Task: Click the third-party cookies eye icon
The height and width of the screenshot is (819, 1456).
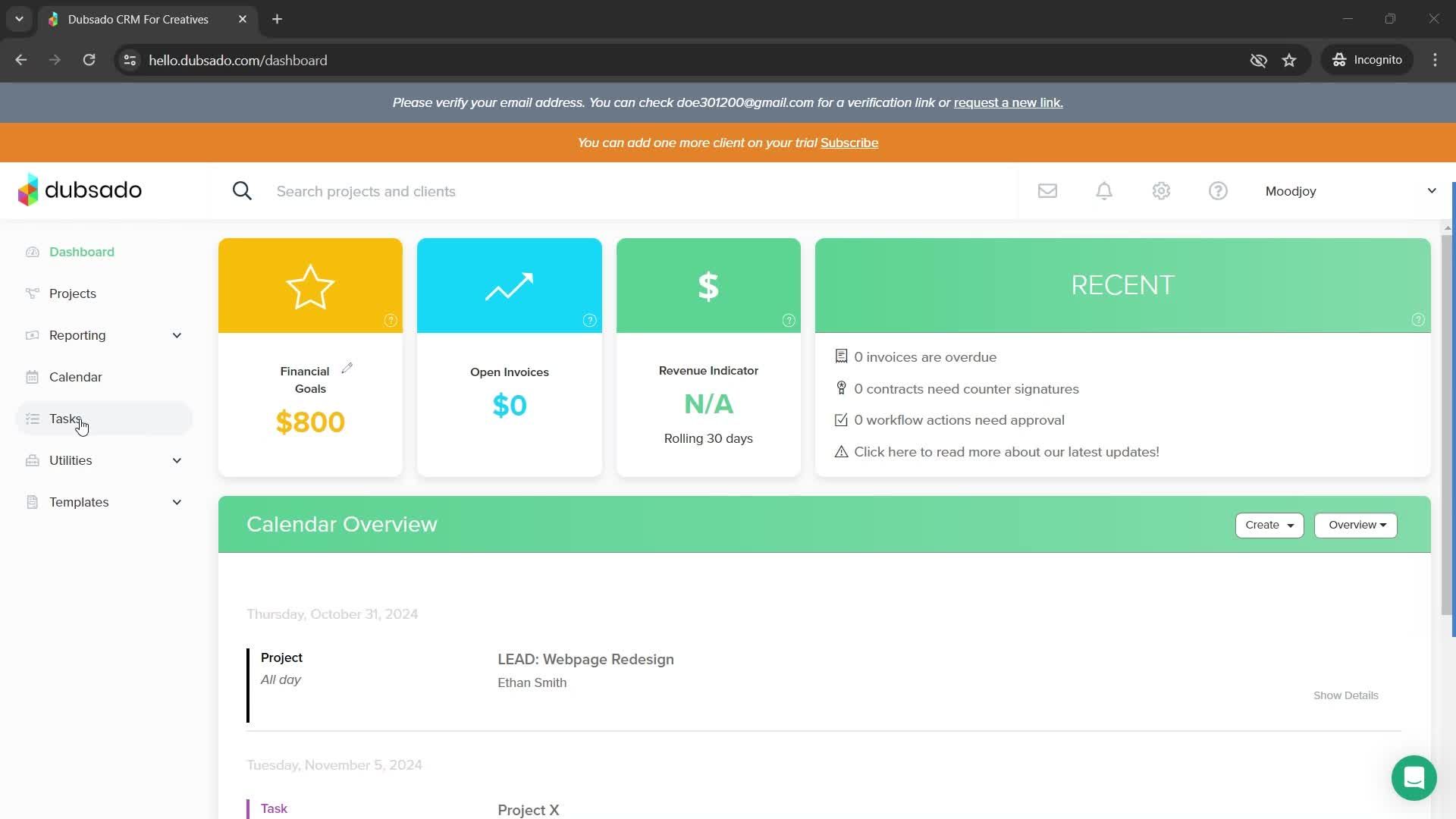Action: coord(1258,60)
